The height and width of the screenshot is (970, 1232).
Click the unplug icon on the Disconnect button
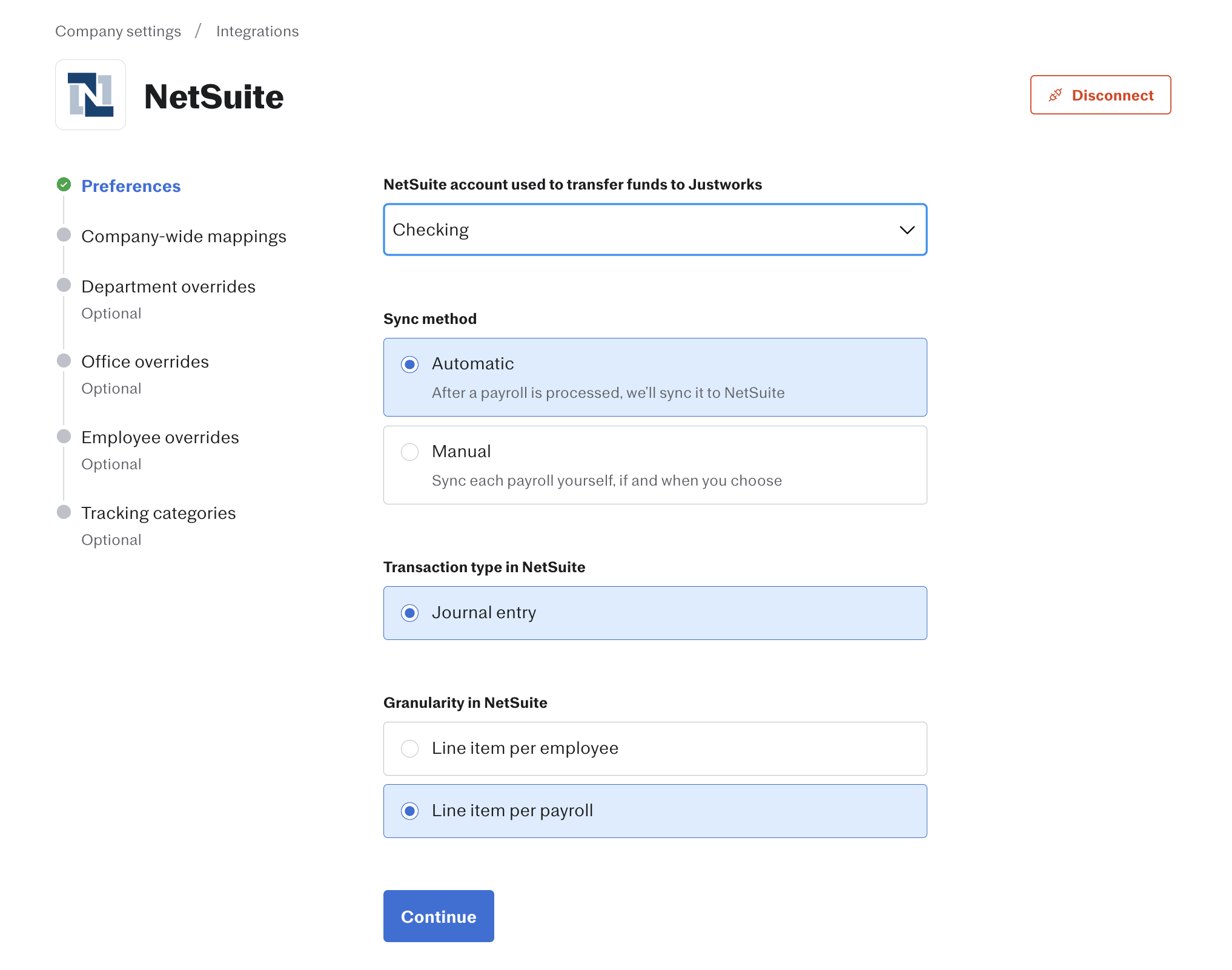pos(1056,95)
